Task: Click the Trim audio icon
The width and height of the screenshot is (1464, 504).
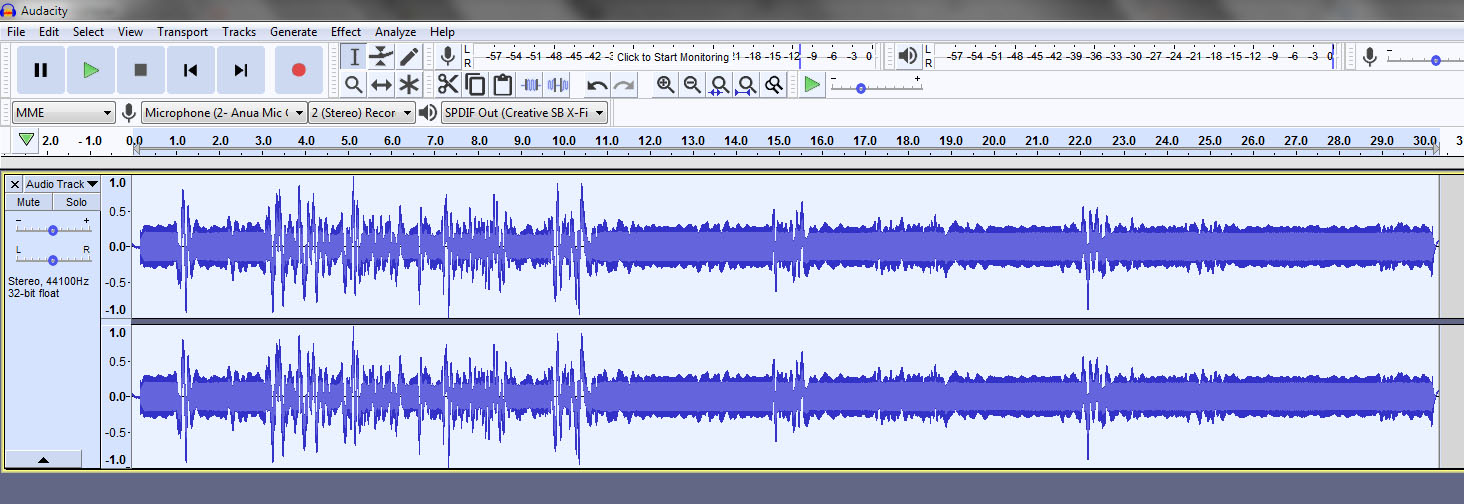Action: 532,85
